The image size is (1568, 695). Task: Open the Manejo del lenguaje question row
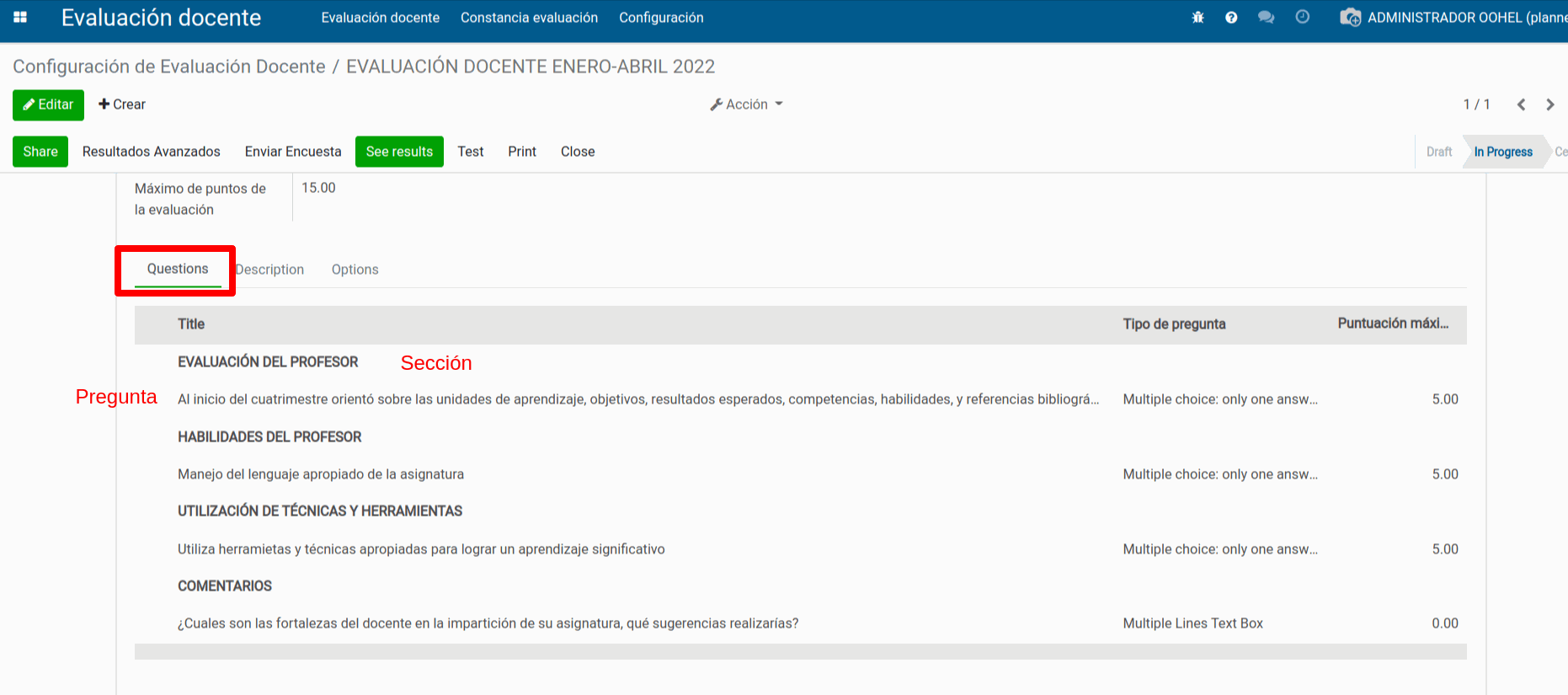point(321,474)
